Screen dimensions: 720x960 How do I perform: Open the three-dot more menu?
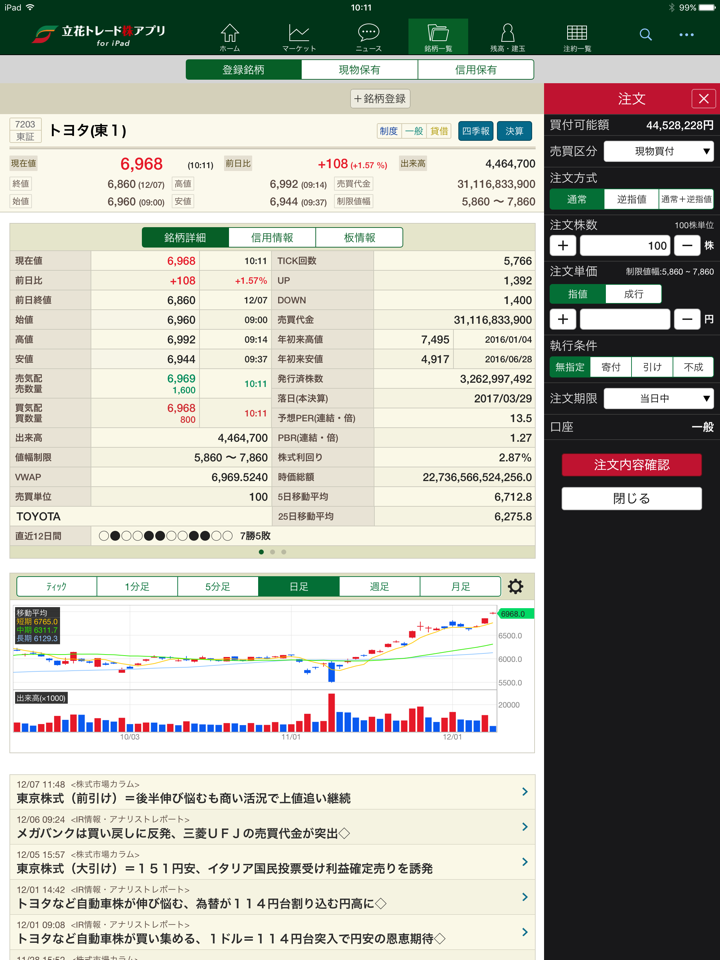(x=686, y=35)
